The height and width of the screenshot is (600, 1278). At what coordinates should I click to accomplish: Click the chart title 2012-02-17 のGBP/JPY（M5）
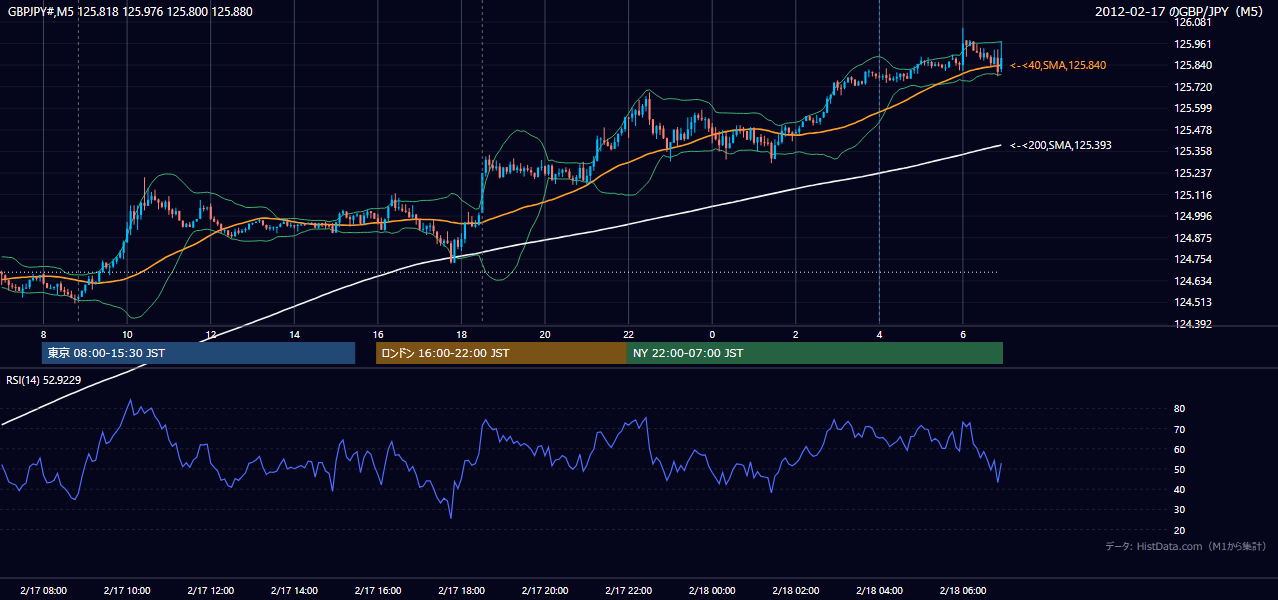click(1180, 11)
